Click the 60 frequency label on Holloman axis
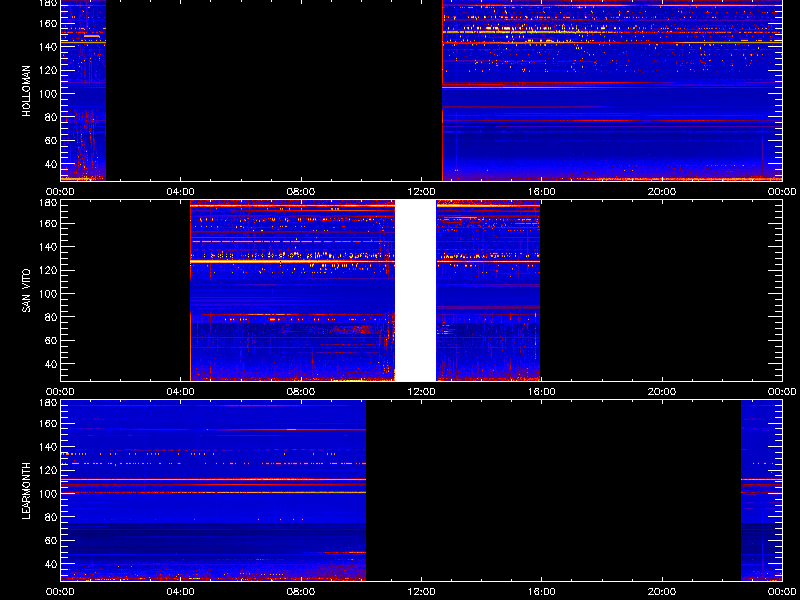800x600 pixels. click(x=51, y=141)
